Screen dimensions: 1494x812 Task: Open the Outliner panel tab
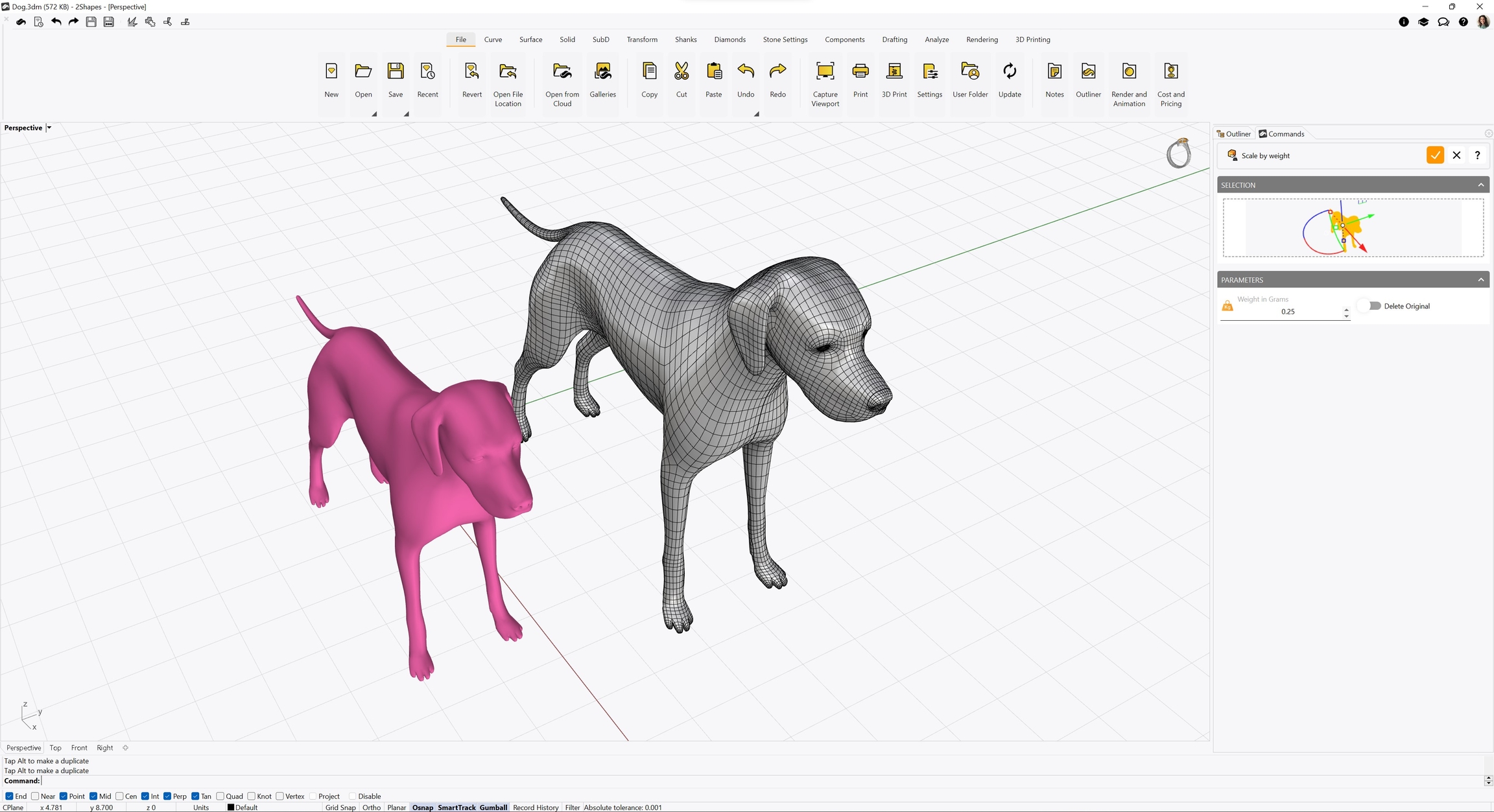click(1233, 134)
